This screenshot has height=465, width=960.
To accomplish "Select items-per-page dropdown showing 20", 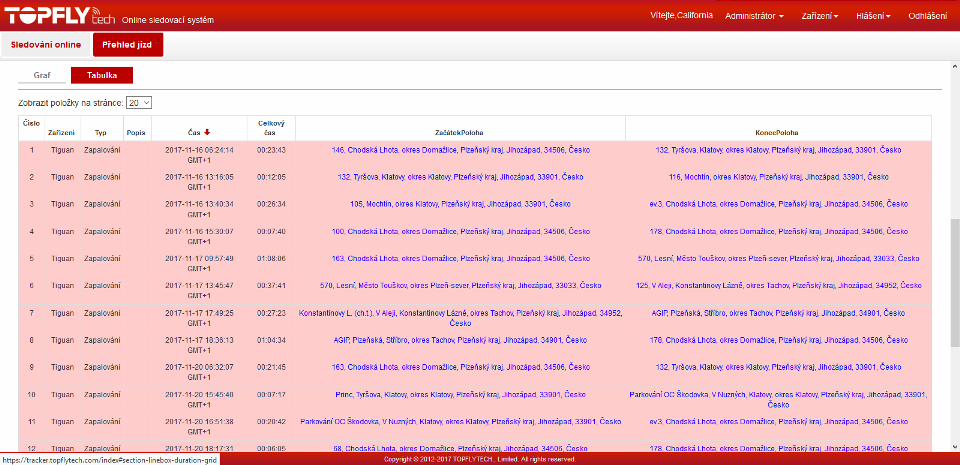I will pyautogui.click(x=139, y=102).
